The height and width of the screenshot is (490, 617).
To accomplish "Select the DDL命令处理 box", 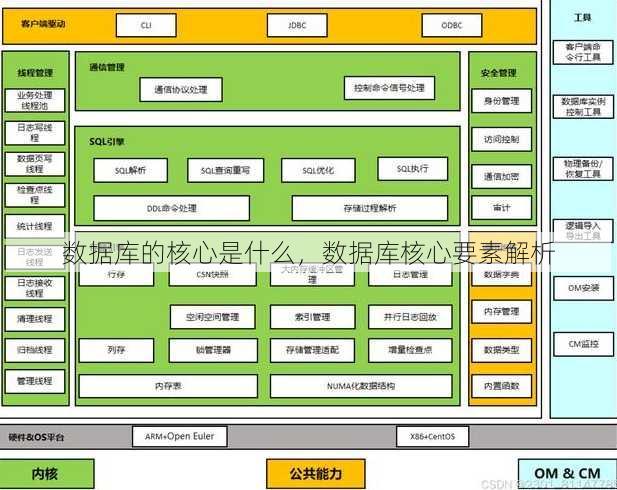I will (x=172, y=208).
